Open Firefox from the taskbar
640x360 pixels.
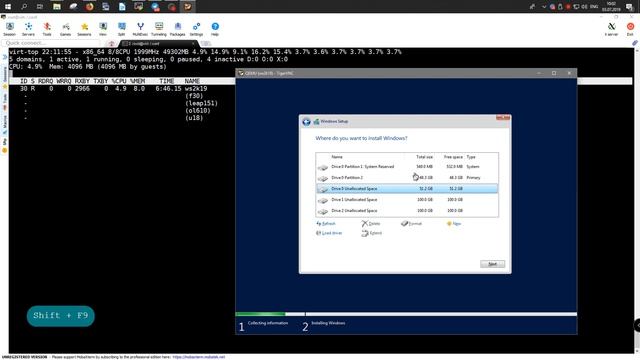(x=89, y=7)
